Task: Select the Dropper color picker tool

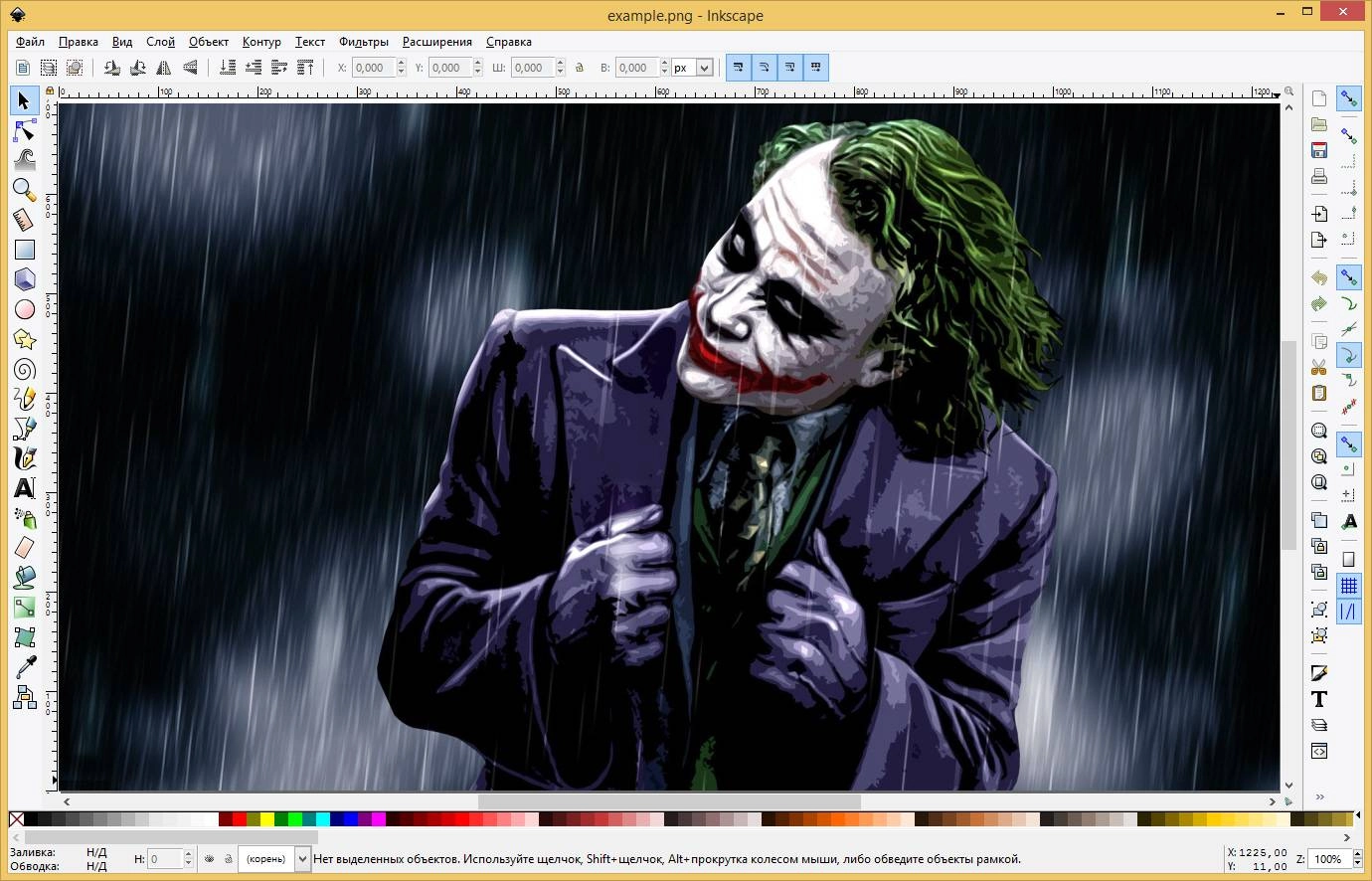Action: click(24, 667)
